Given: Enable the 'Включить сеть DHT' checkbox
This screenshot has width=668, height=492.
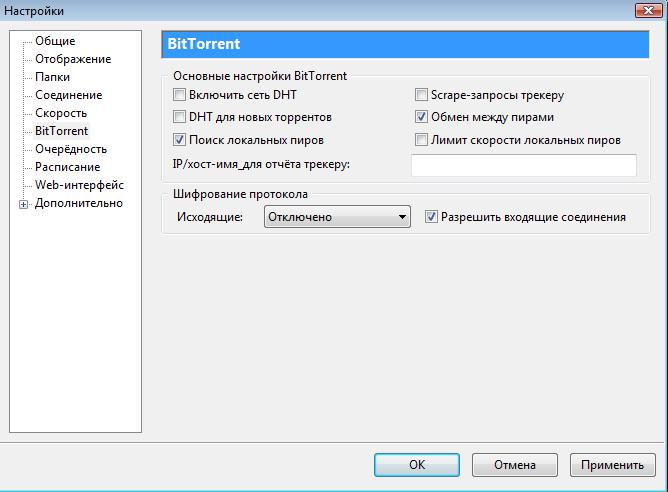Looking at the screenshot, I should (x=179, y=95).
